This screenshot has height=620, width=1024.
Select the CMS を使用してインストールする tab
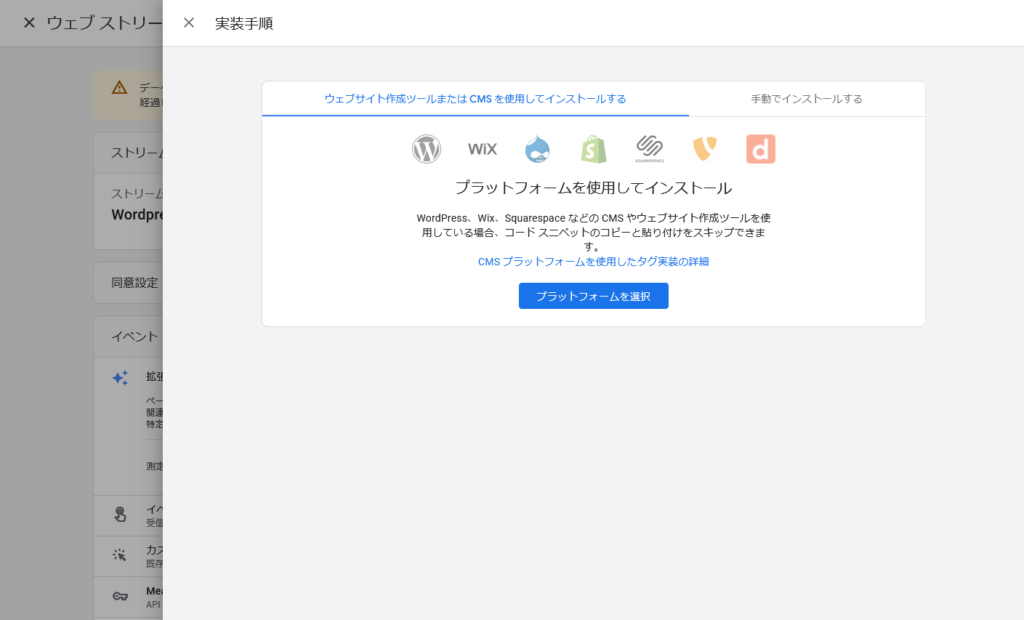pyautogui.click(x=475, y=99)
